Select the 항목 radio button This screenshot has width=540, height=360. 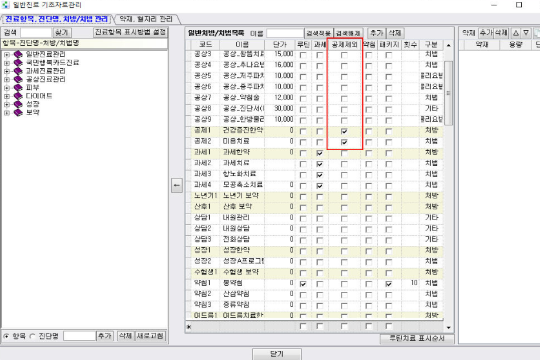[x=6, y=336]
